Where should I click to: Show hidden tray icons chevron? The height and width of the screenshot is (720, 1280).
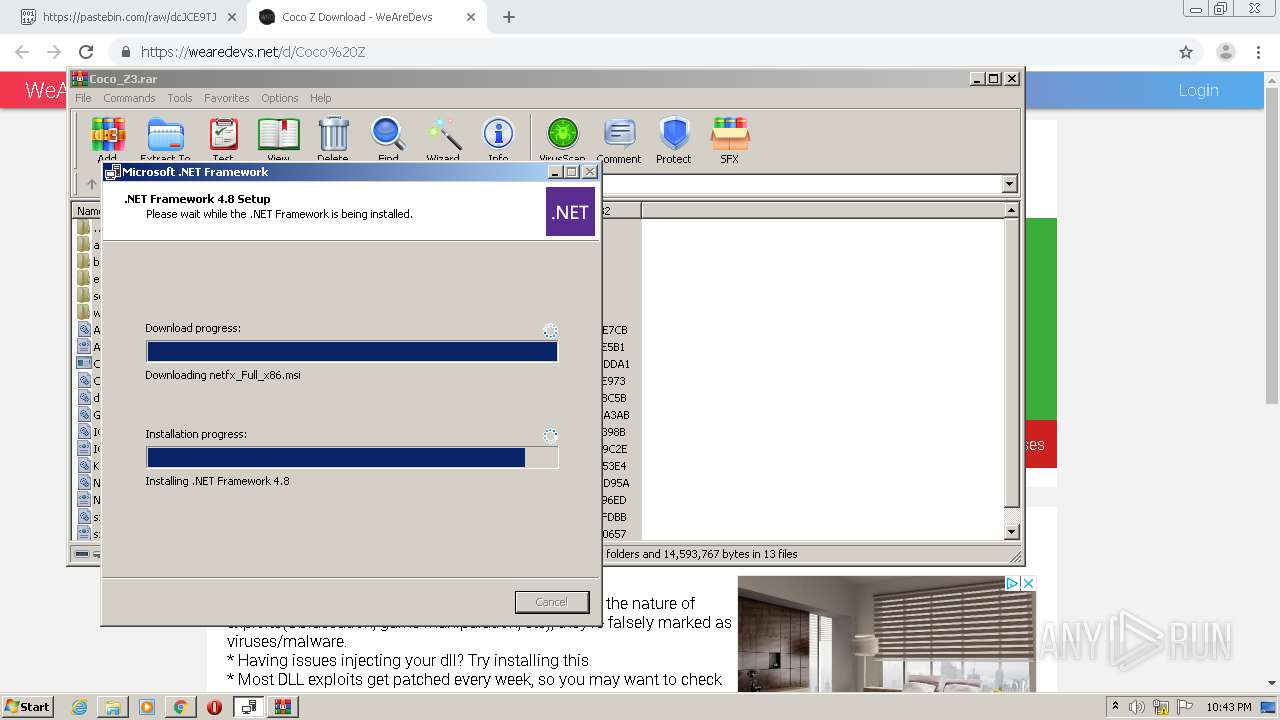tap(1116, 707)
